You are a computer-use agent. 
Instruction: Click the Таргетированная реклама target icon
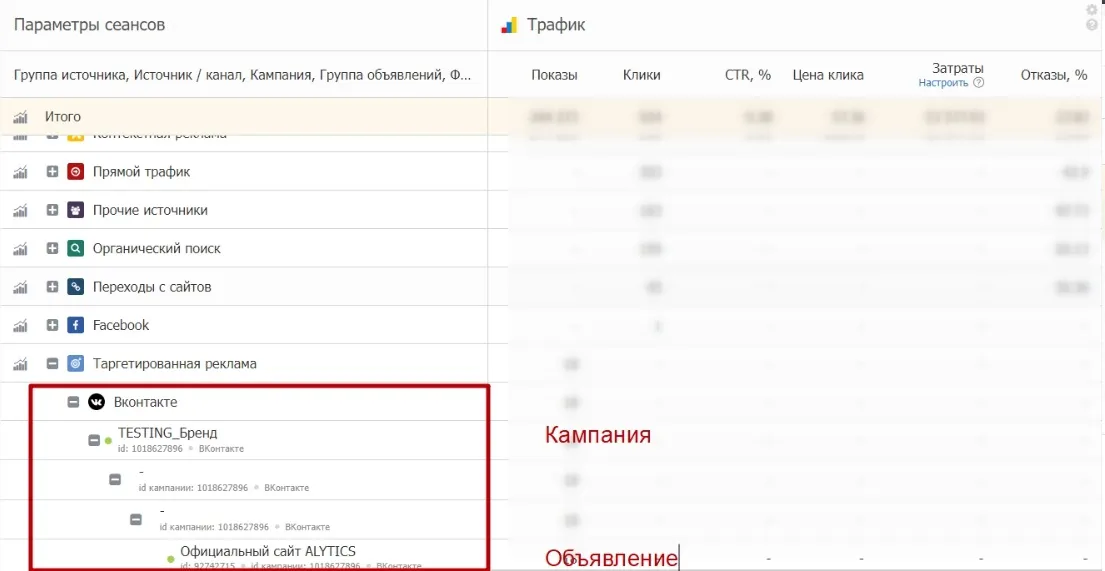(75, 364)
